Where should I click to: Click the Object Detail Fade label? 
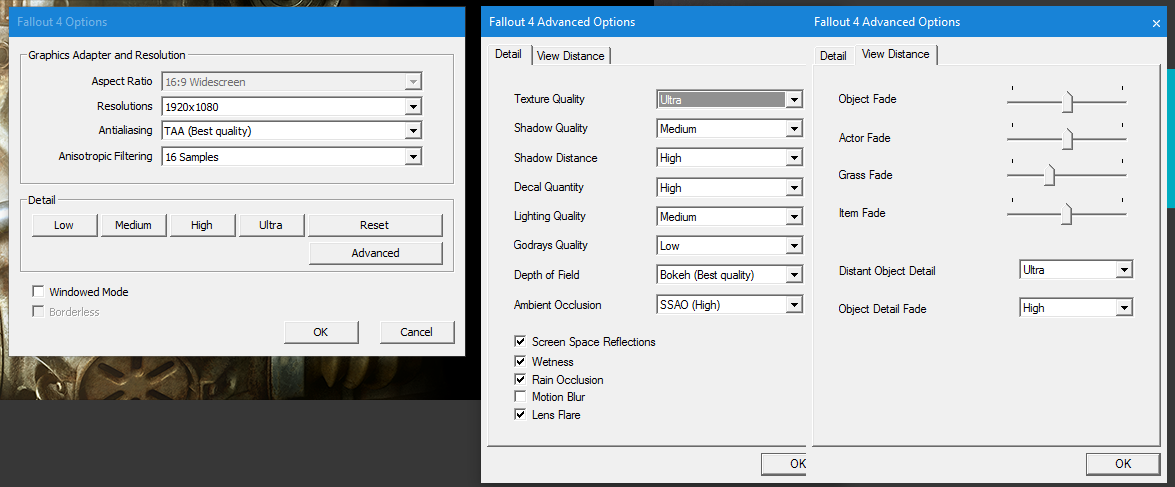tap(883, 309)
